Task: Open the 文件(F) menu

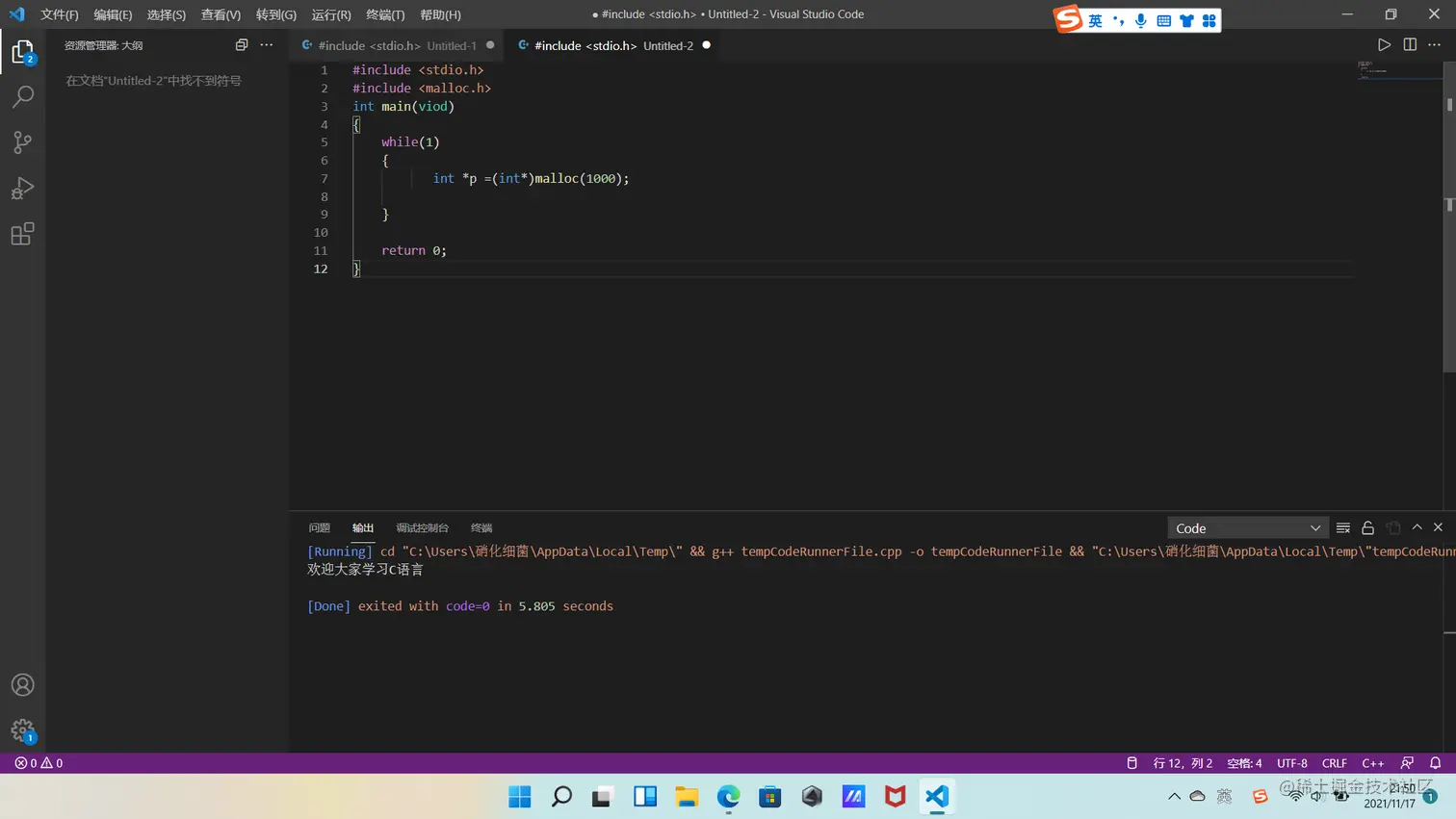Action: [60, 14]
